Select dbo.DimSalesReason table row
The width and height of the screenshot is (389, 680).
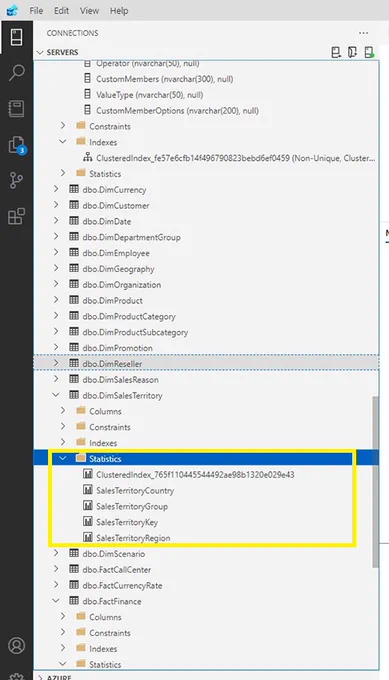(206, 379)
